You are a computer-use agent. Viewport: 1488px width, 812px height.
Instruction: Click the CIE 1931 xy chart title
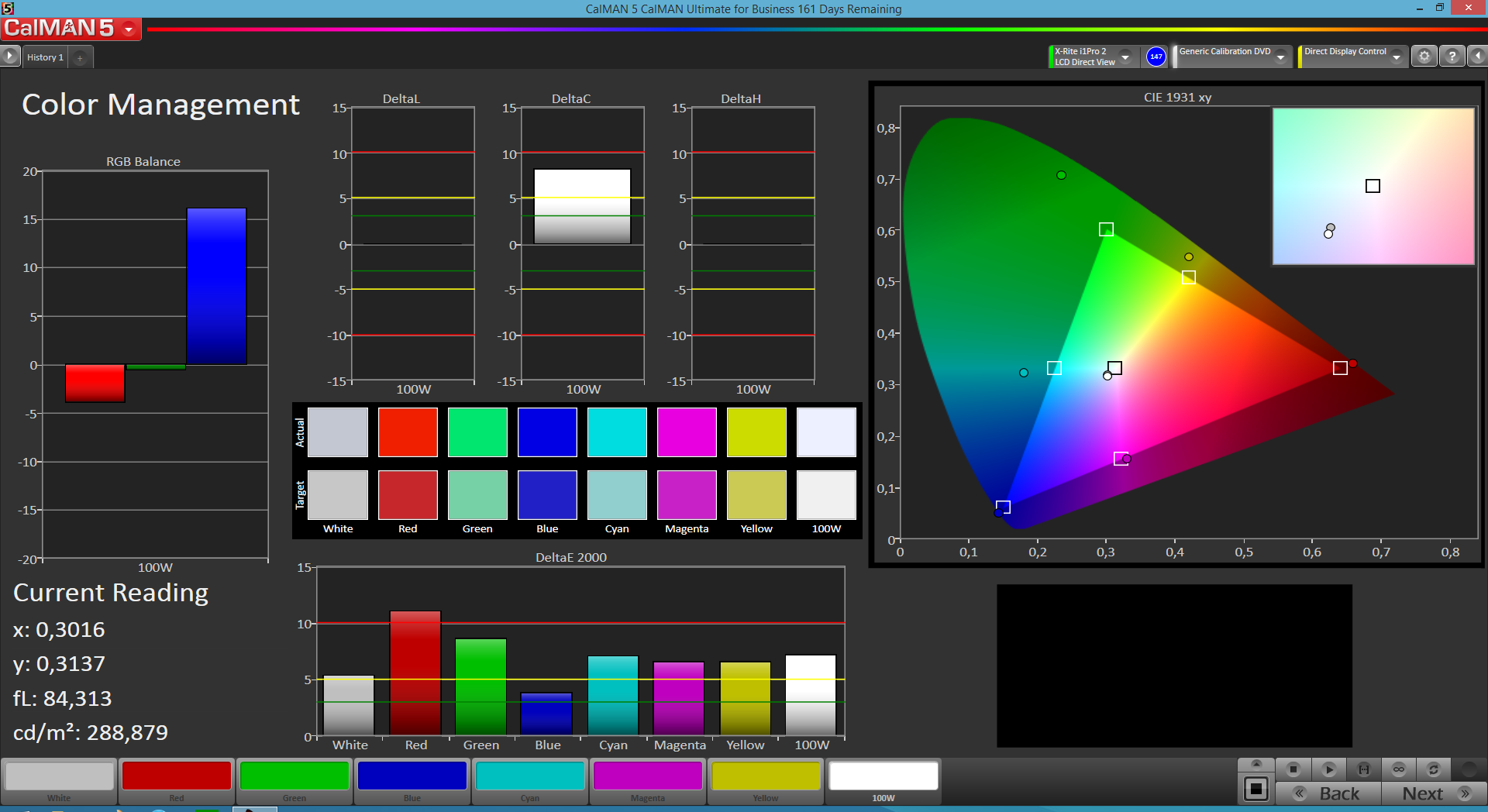[x=1177, y=97]
